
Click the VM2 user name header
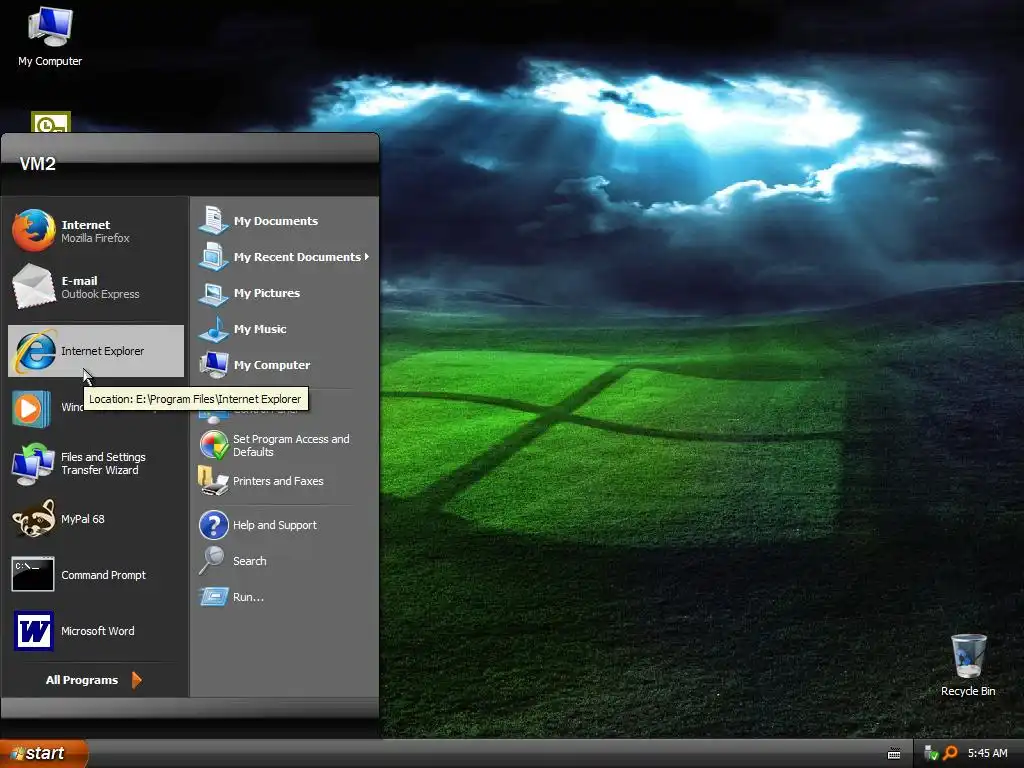37,164
